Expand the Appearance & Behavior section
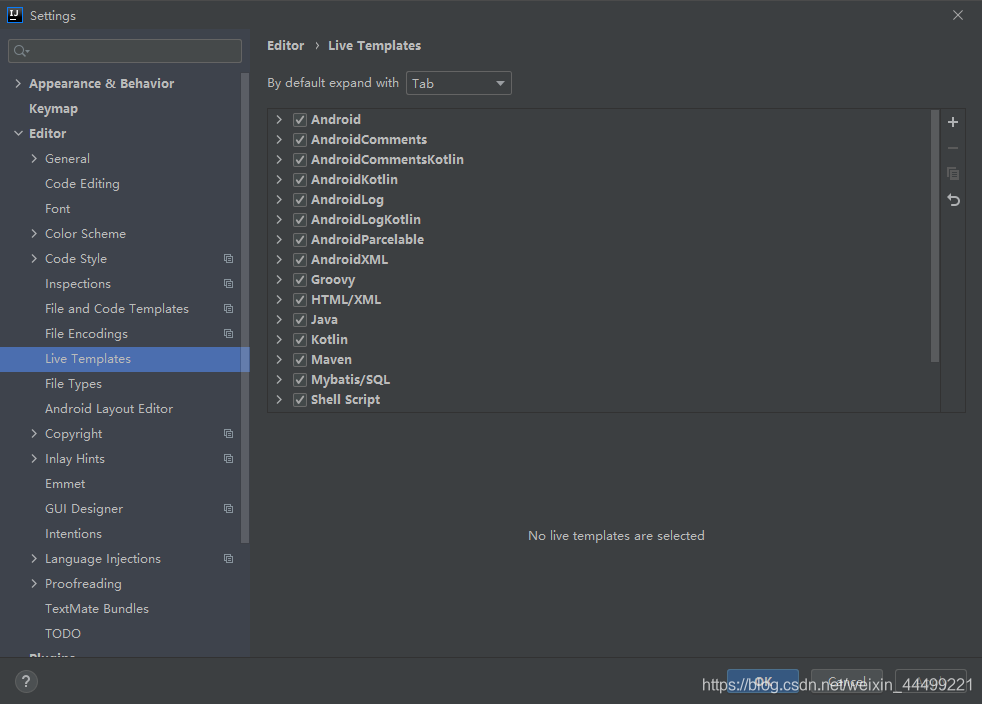The height and width of the screenshot is (704, 982). [18, 83]
